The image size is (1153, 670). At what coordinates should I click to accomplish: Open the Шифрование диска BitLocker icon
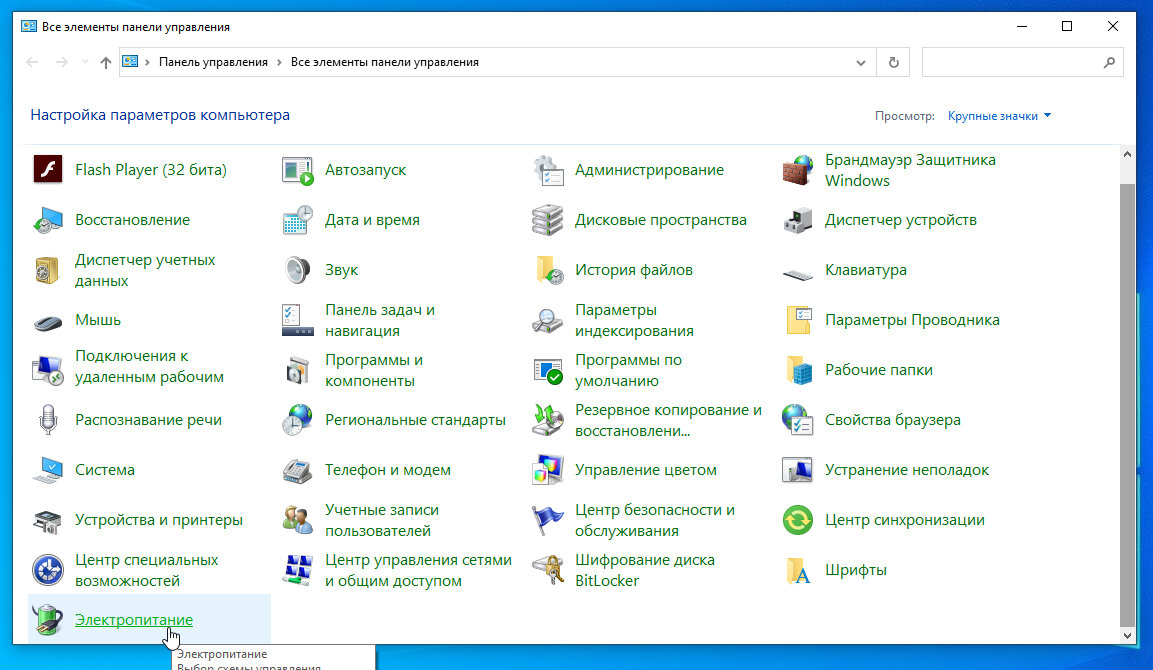tap(548, 570)
